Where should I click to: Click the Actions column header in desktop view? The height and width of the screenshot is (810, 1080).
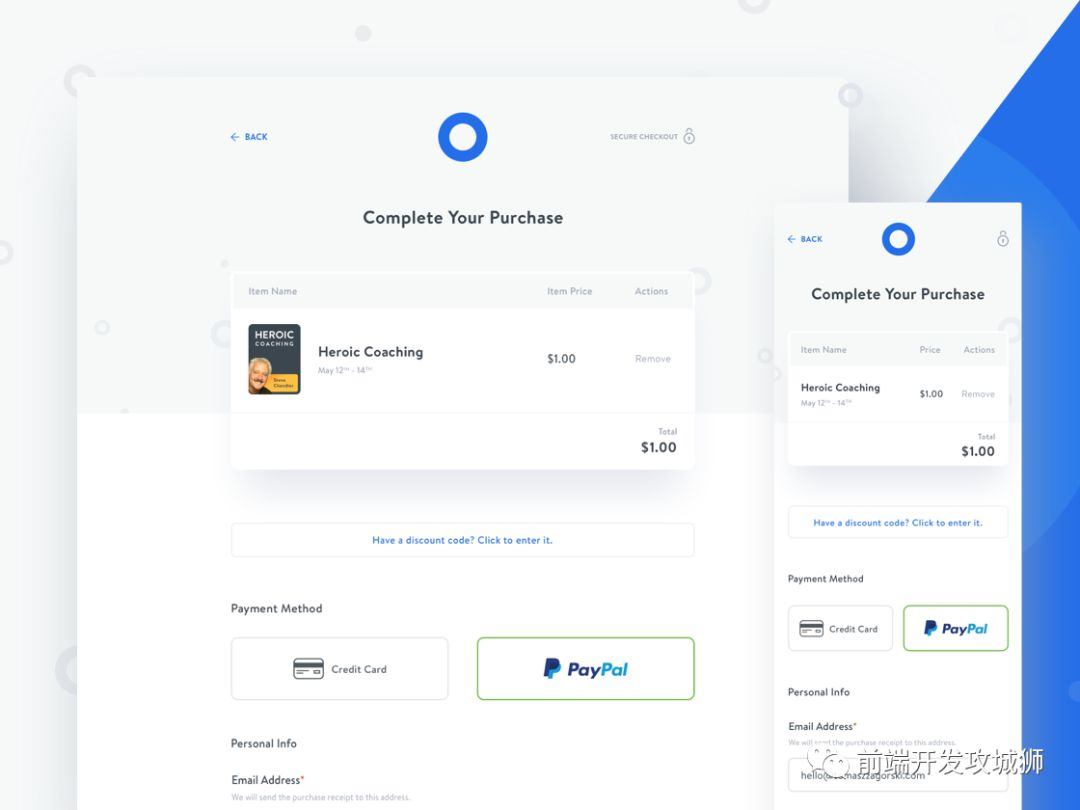point(652,291)
